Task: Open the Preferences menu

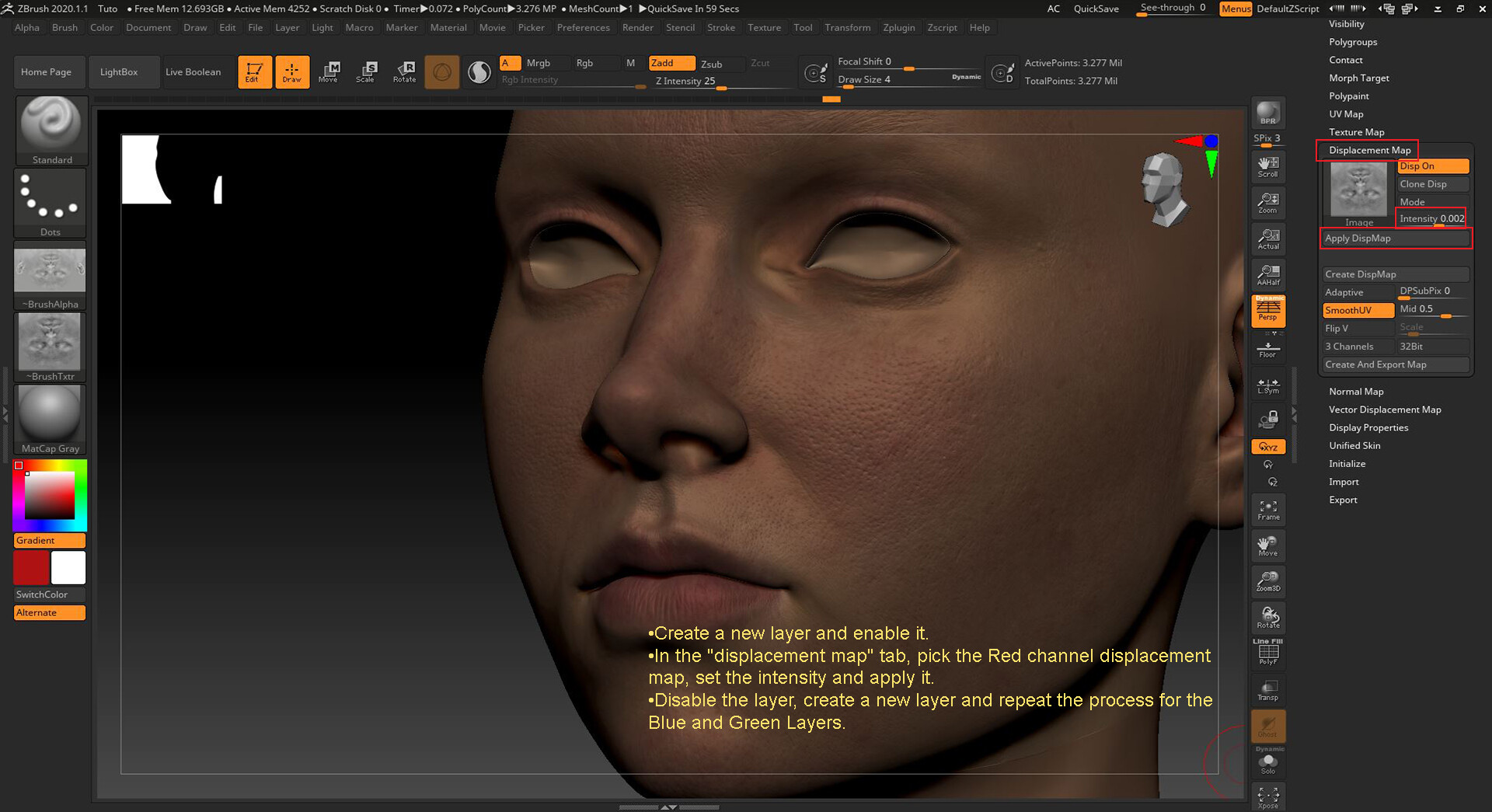Action: tap(584, 27)
